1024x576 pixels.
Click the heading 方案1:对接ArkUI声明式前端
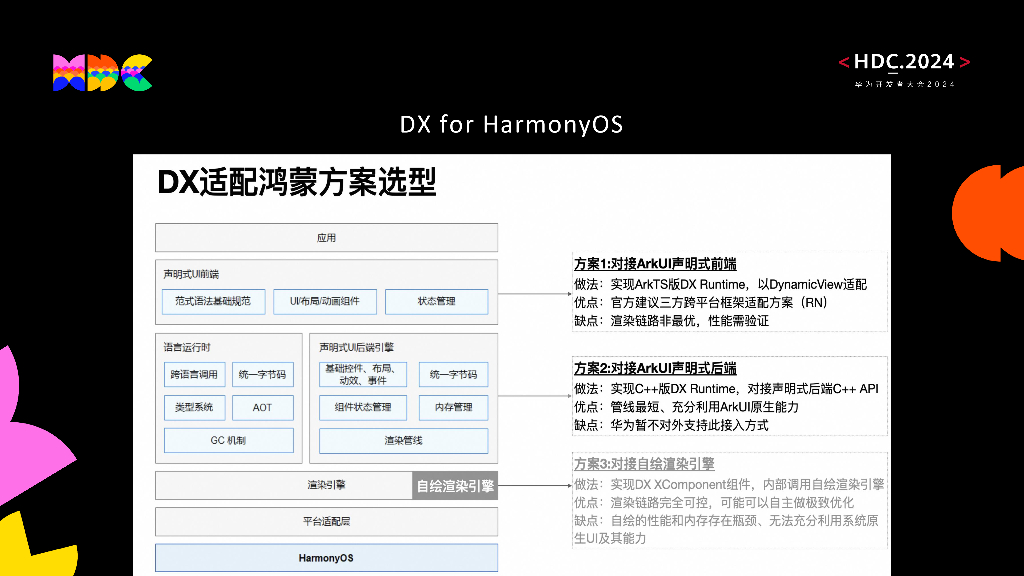pos(655,264)
